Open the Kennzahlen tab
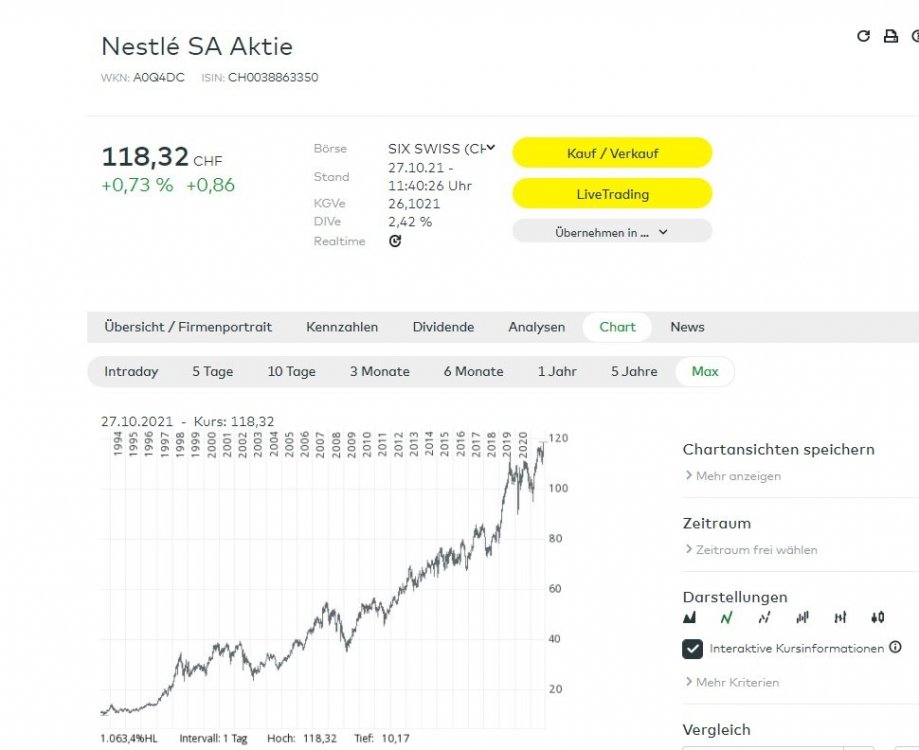919x750 pixels. 342,327
